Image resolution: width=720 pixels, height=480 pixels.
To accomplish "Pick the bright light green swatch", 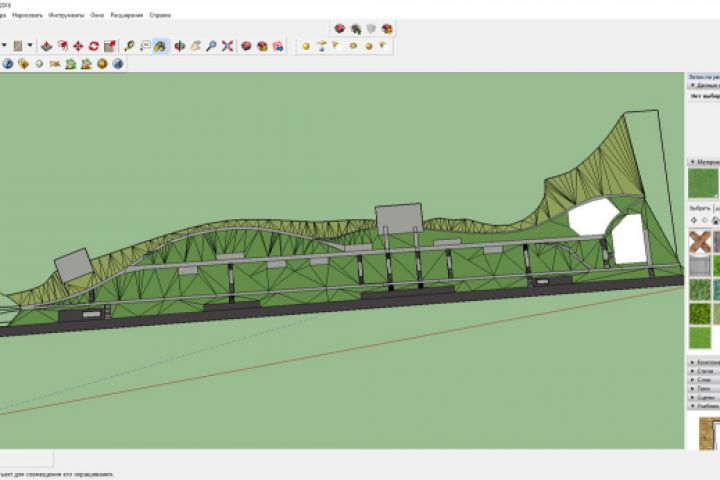I will click(x=700, y=337).
